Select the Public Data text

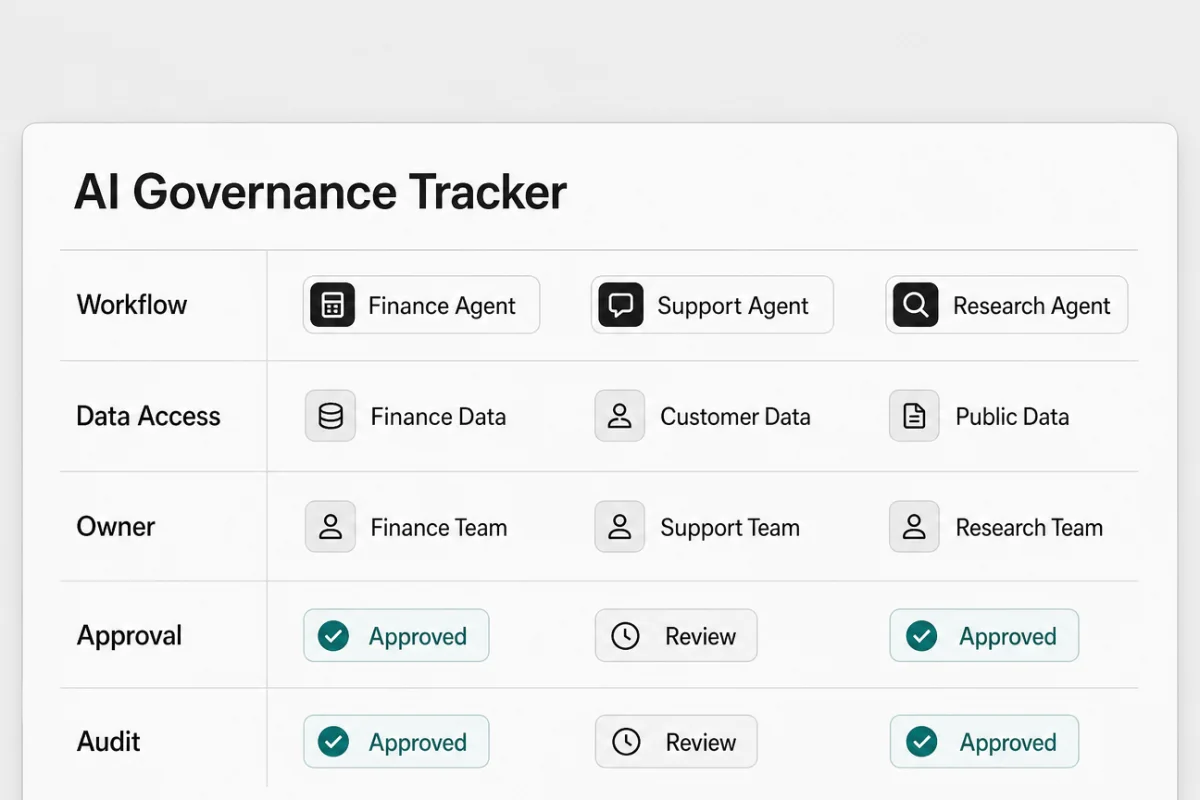[1012, 417]
